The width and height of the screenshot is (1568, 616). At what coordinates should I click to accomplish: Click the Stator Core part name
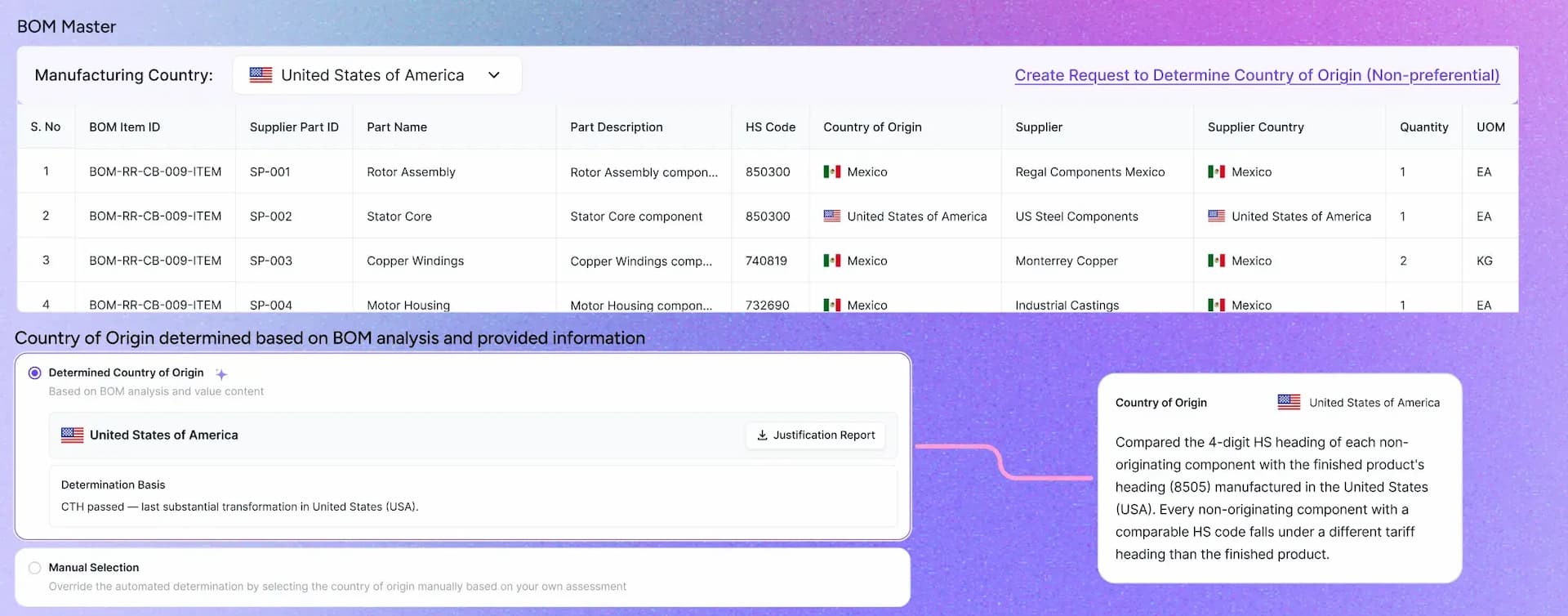[x=399, y=216]
